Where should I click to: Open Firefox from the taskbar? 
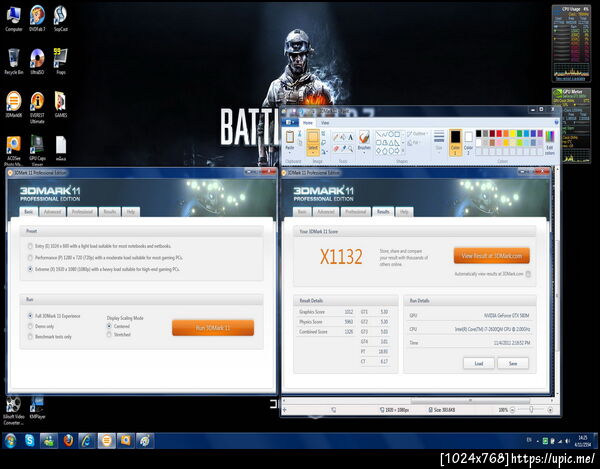tap(68, 441)
